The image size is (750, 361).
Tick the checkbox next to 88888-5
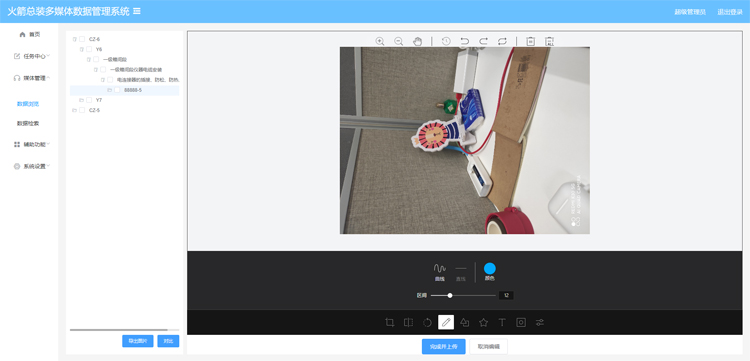(117, 90)
